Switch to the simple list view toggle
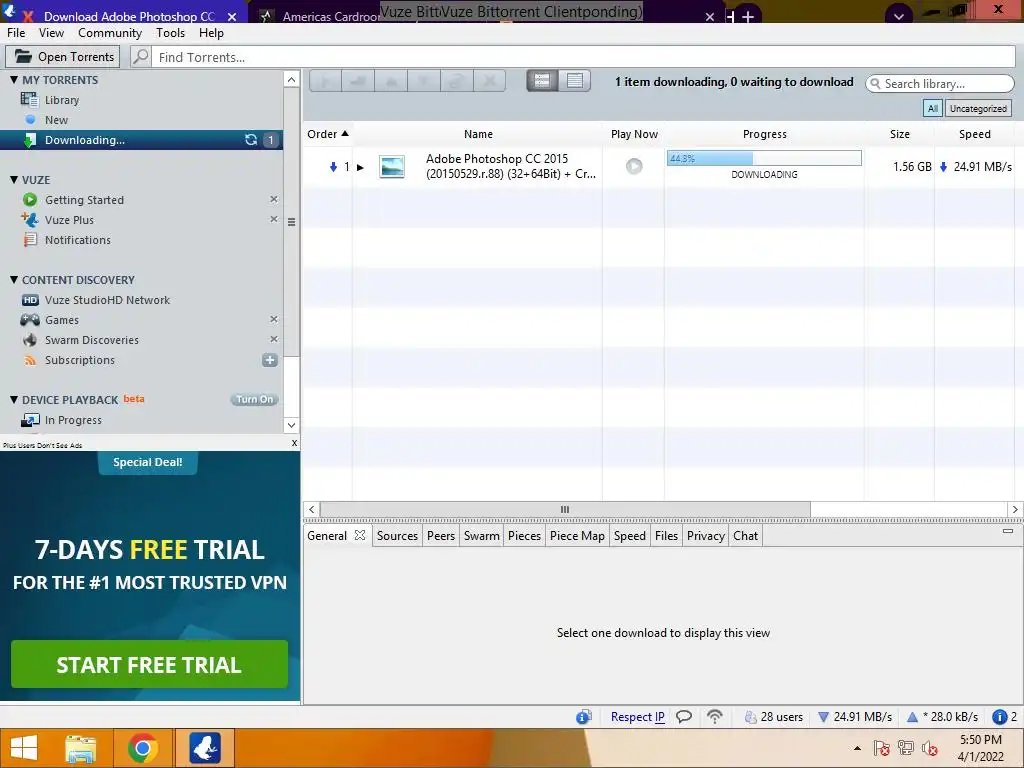Viewport: 1024px width, 768px height. (x=575, y=81)
